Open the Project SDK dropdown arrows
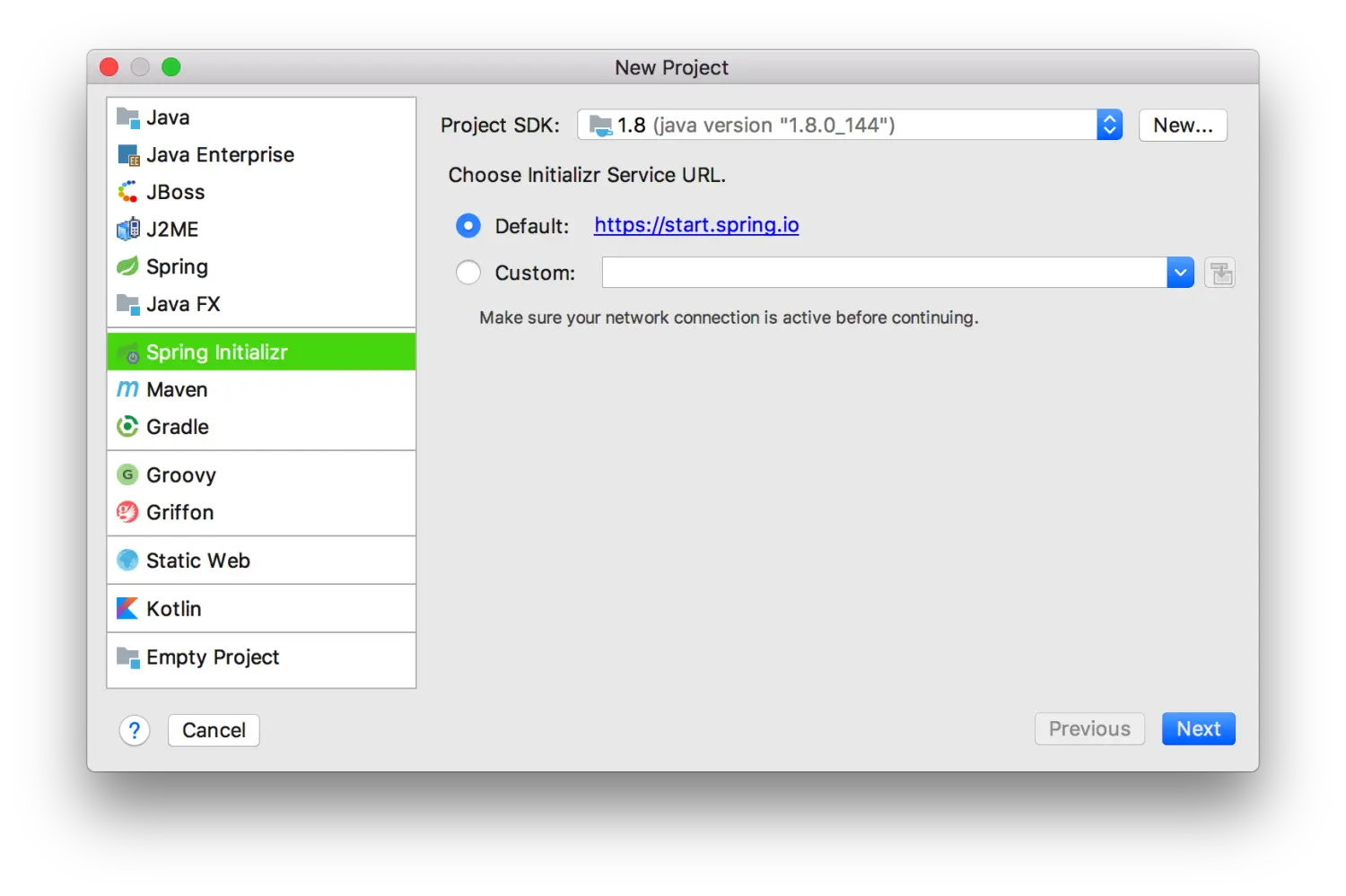This screenshot has height=896, width=1346. [1110, 125]
